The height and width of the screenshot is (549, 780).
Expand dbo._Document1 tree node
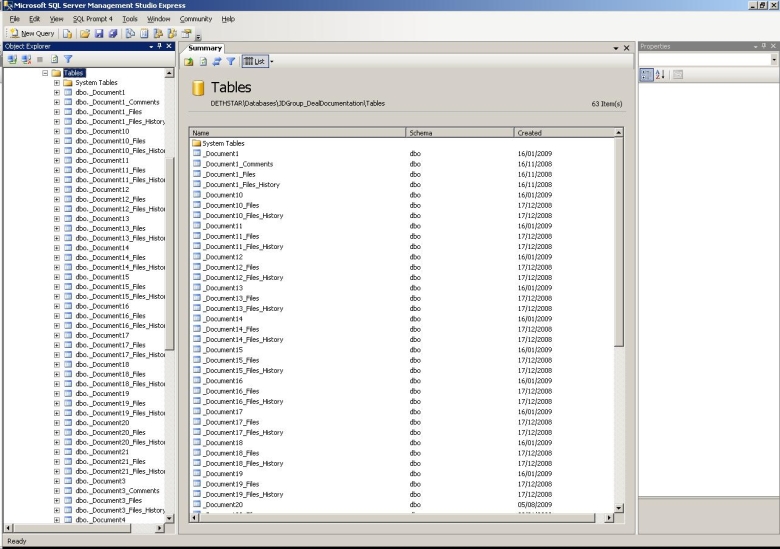[57, 92]
